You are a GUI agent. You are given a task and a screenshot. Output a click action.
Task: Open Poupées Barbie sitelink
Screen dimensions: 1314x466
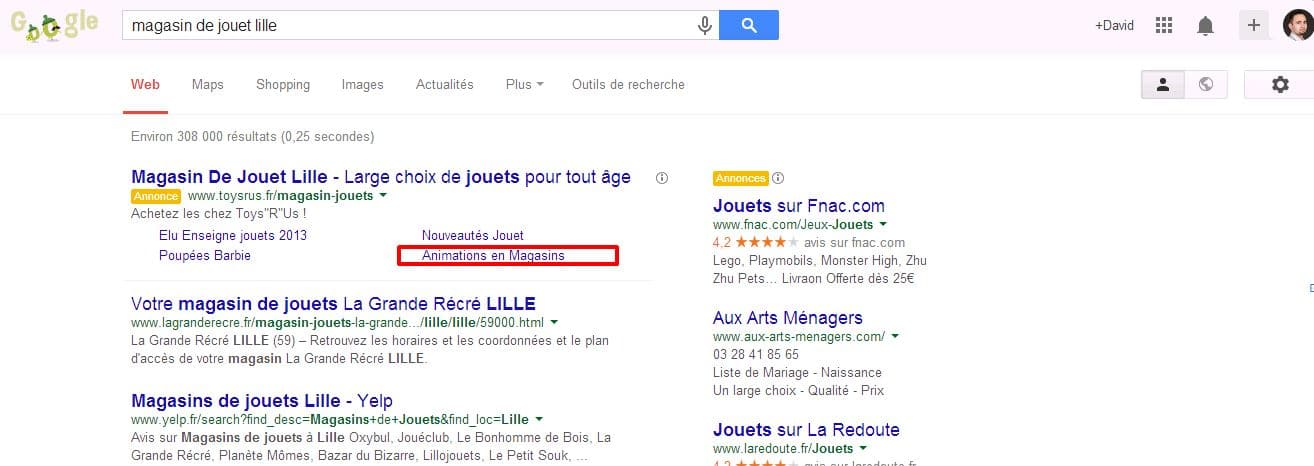tap(205, 256)
